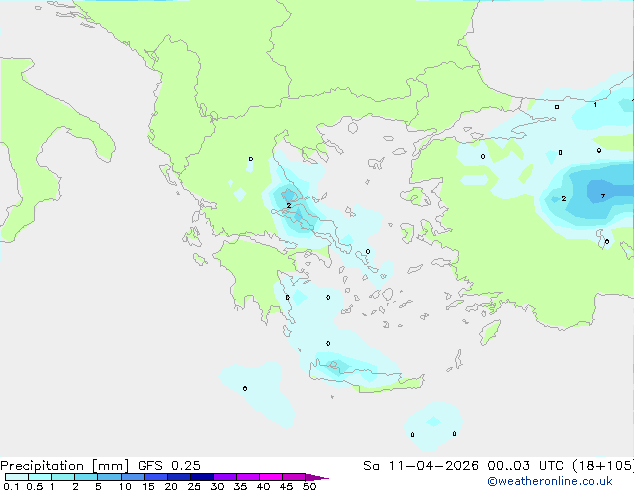Select the 45–50 mm legend color swatch
This screenshot has width=634, height=490.
(294, 477)
